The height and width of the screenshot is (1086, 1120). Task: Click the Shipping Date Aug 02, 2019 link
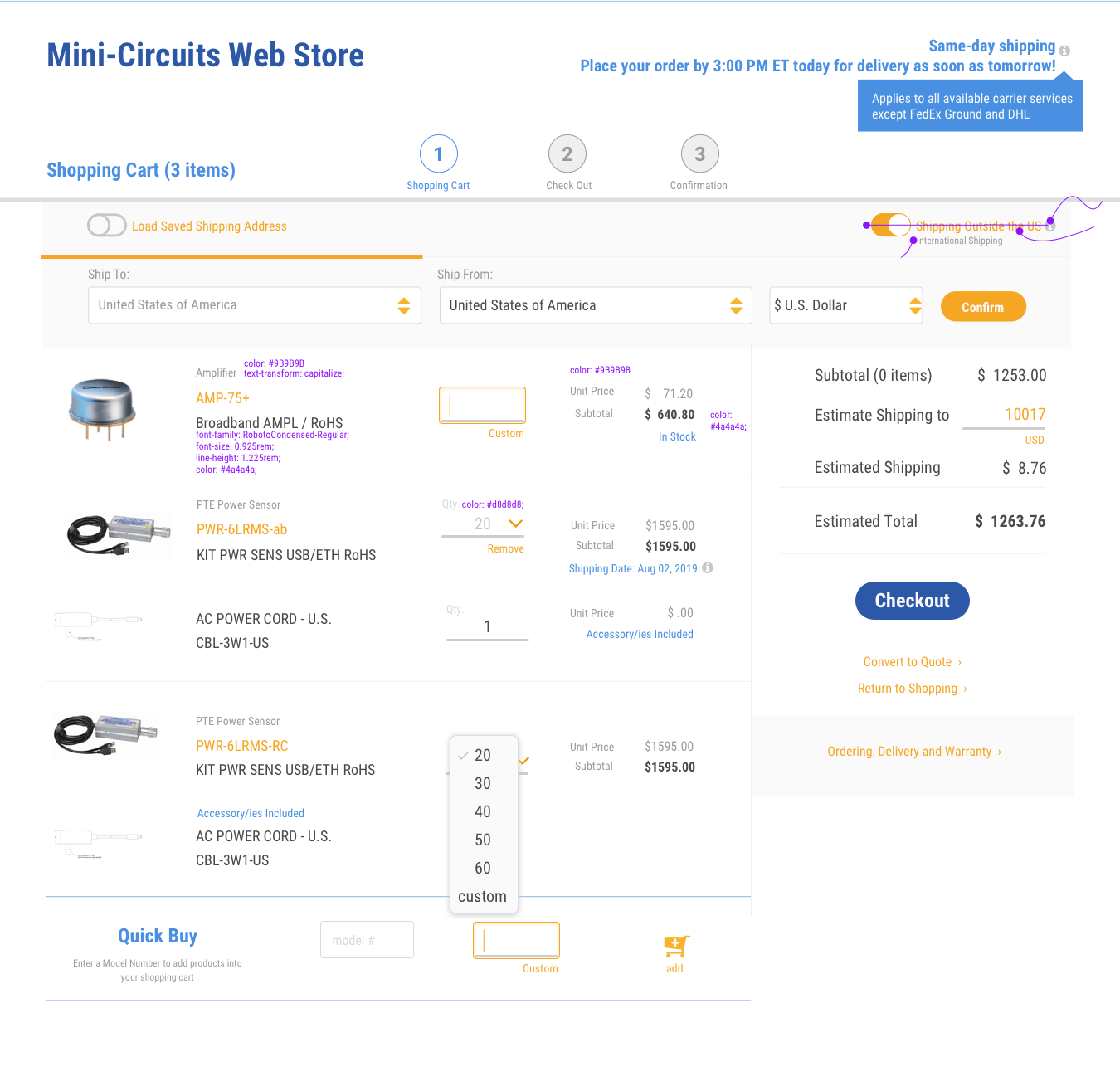(633, 568)
